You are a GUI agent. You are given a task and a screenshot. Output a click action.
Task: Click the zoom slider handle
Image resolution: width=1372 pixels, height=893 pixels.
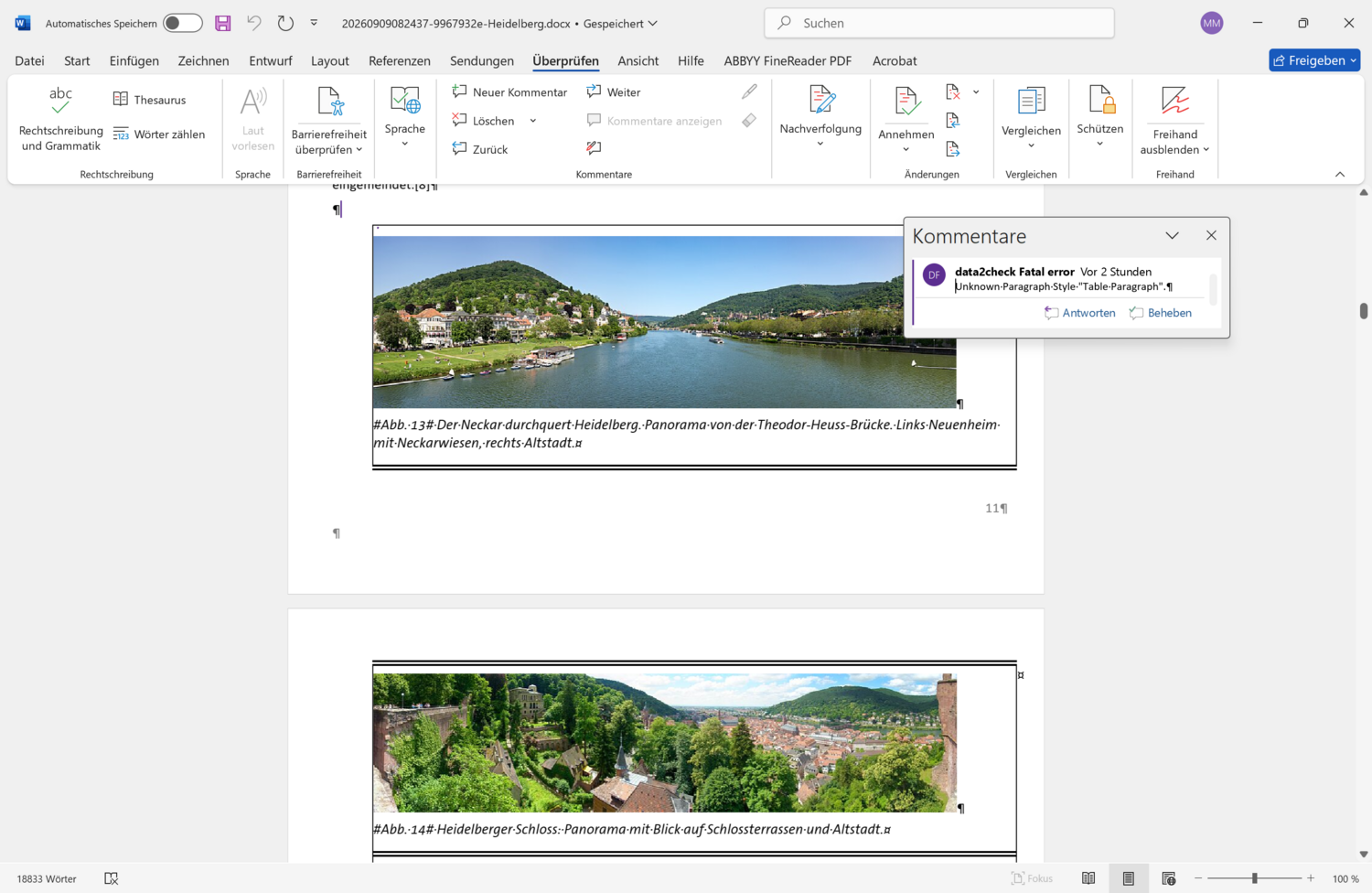(x=1255, y=878)
